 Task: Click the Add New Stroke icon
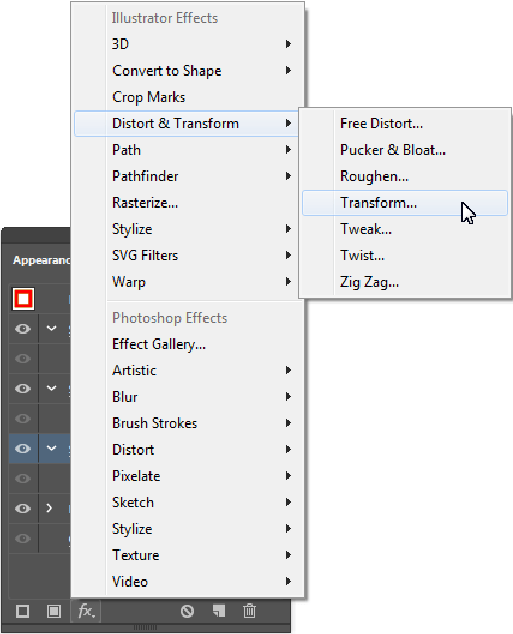(22, 611)
